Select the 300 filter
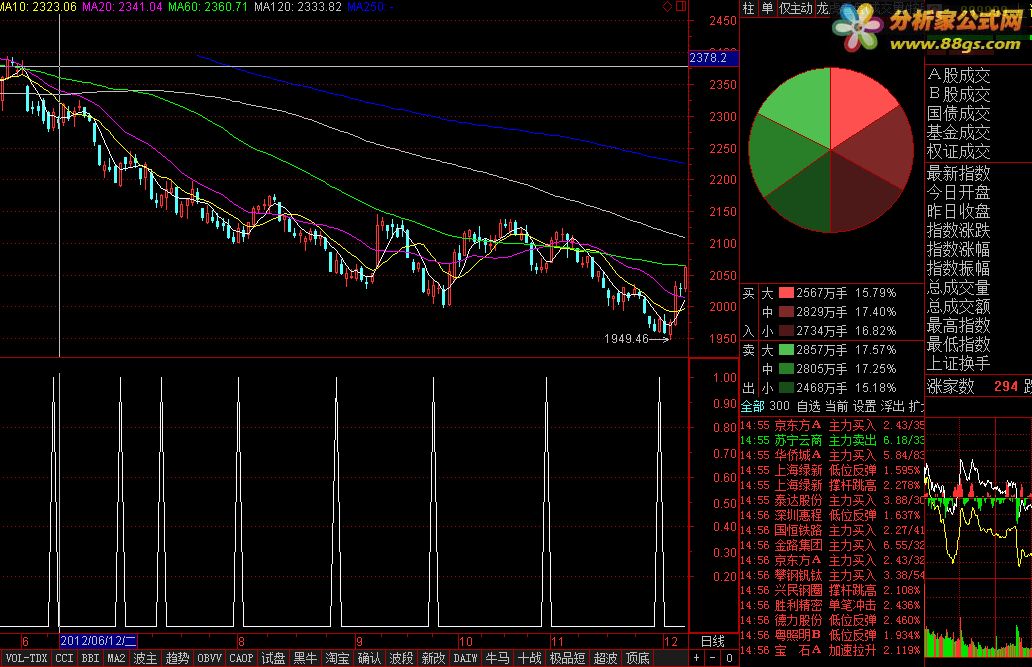The image size is (1032, 667). 779,406
